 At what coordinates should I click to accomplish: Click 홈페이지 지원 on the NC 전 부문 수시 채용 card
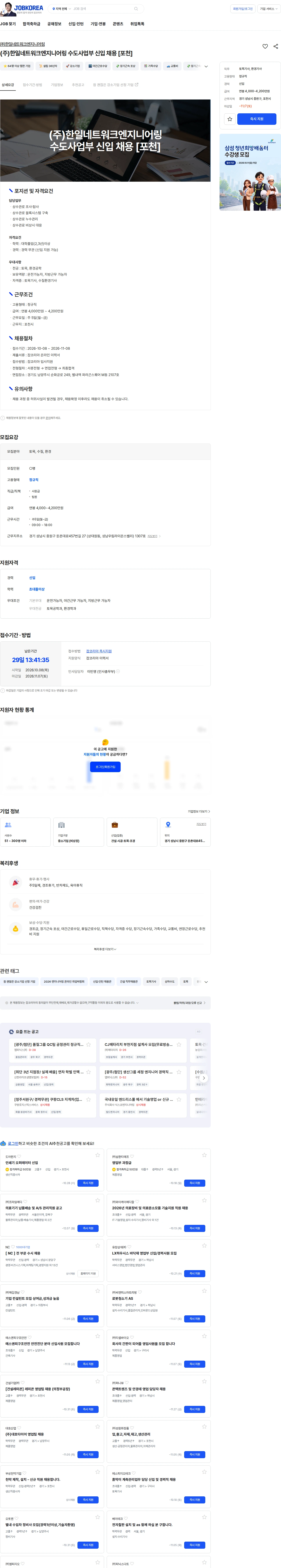pos(88,1273)
